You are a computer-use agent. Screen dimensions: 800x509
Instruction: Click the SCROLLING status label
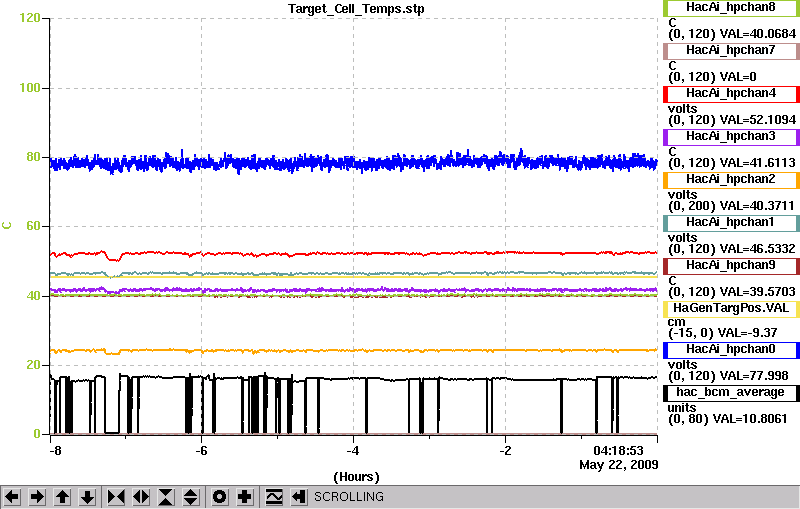[x=348, y=497]
